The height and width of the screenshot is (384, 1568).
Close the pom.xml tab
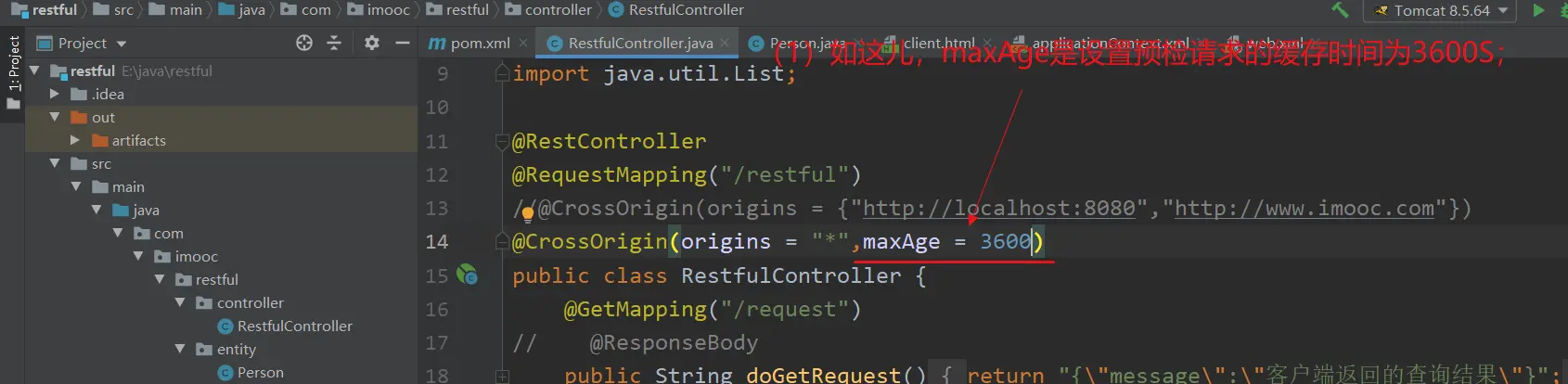[523, 43]
